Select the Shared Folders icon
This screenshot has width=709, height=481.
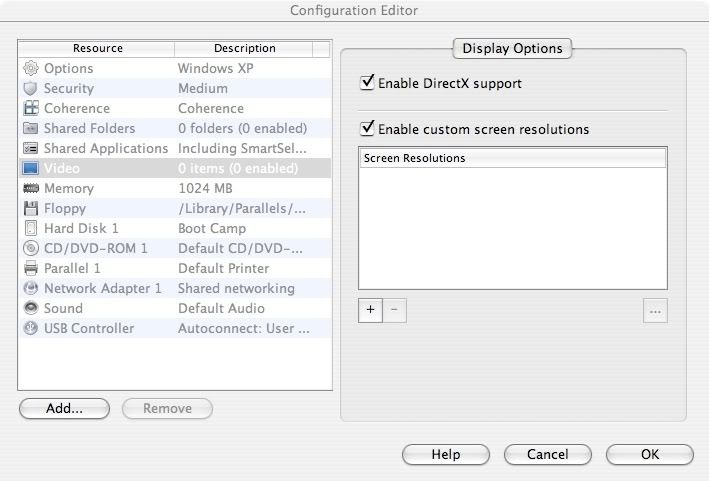30,128
